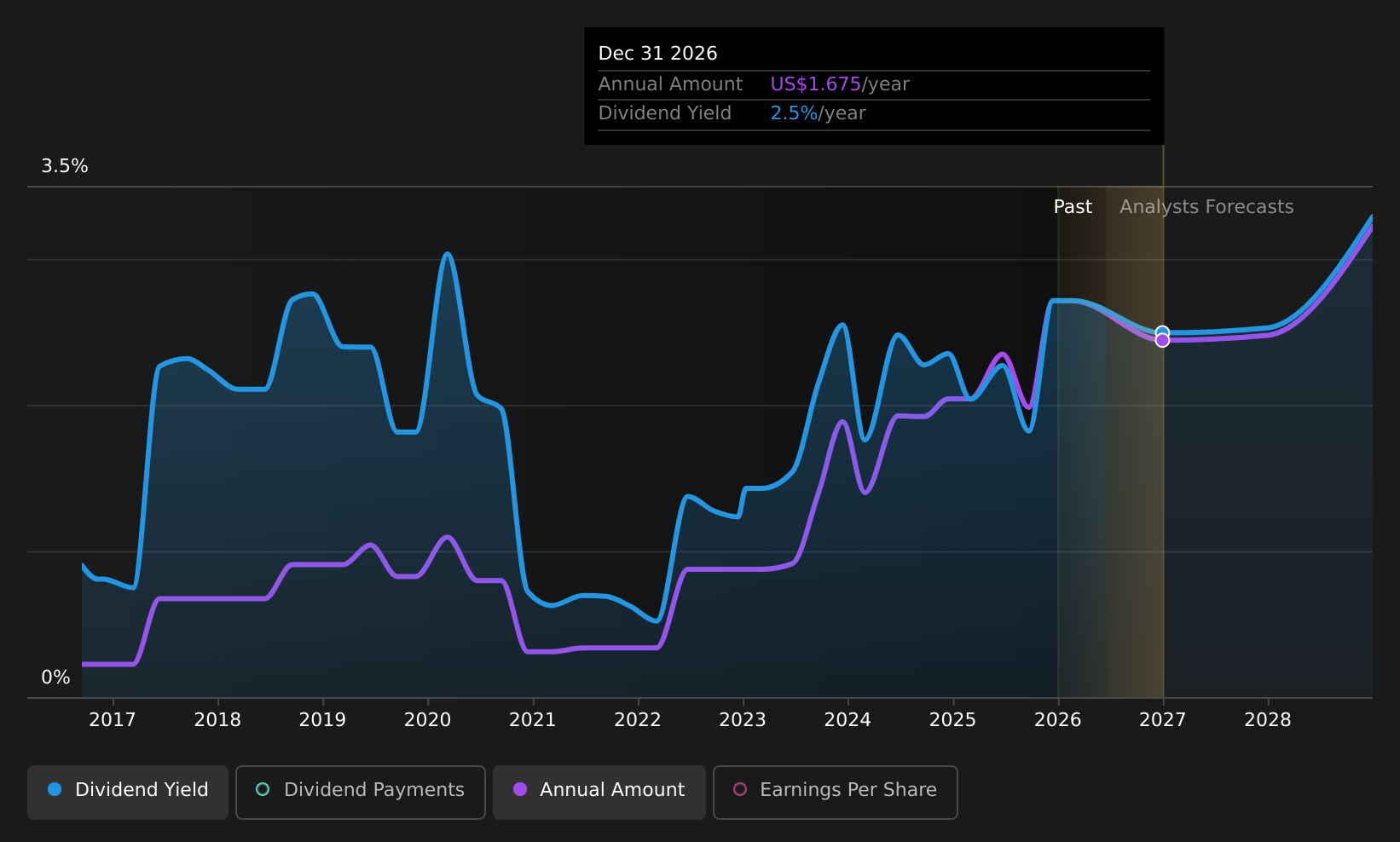Click the 2018 x-axis label
Screen dimensions: 1400x842
click(217, 720)
